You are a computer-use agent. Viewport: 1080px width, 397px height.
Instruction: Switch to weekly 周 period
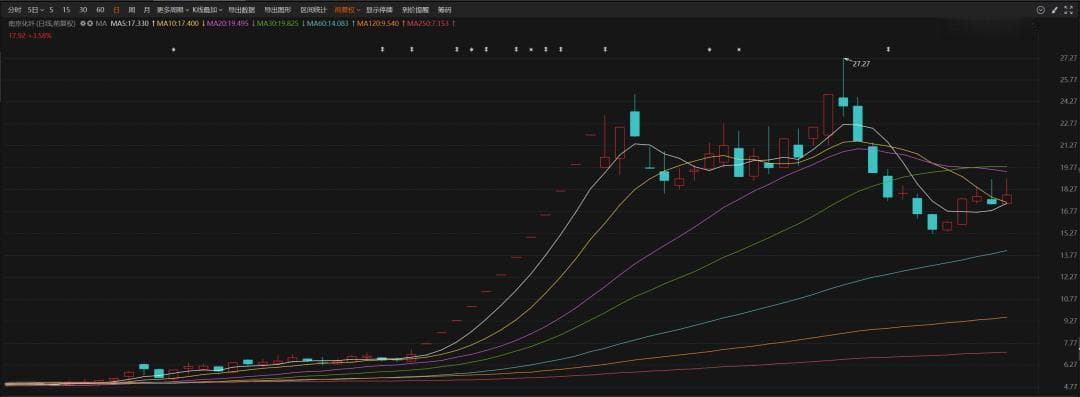[132, 10]
